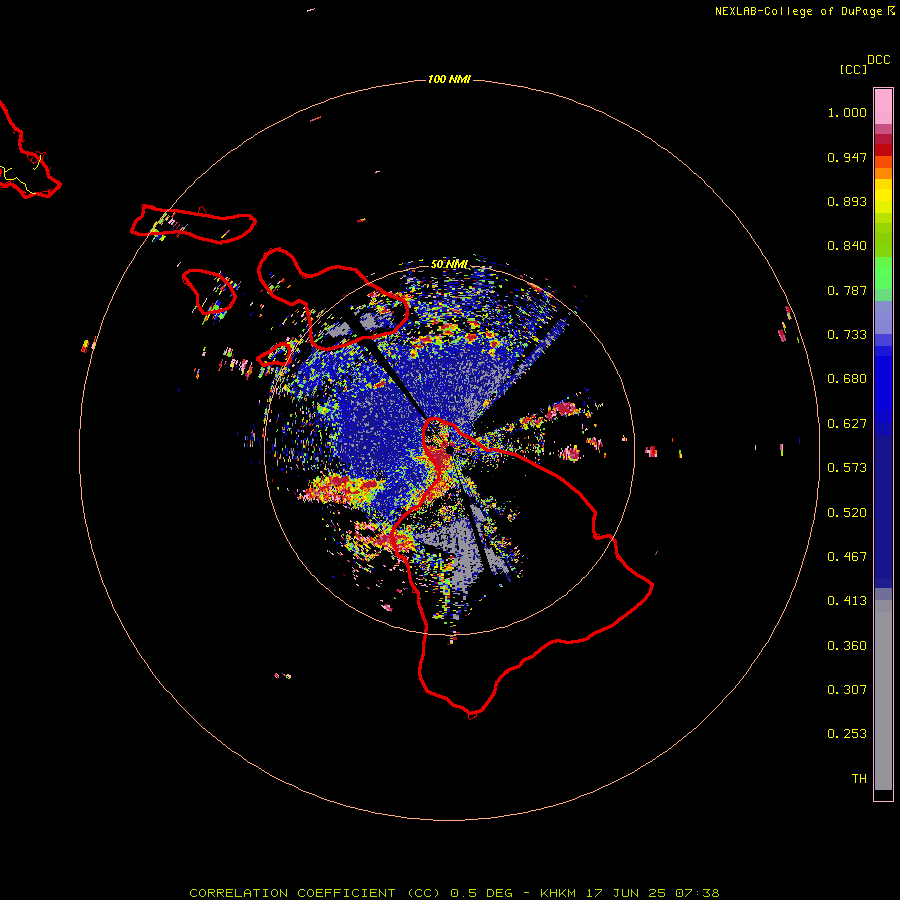Click the NEXLAB-College of DuPage credit text
The height and width of the screenshot is (900, 900).
click(x=798, y=11)
